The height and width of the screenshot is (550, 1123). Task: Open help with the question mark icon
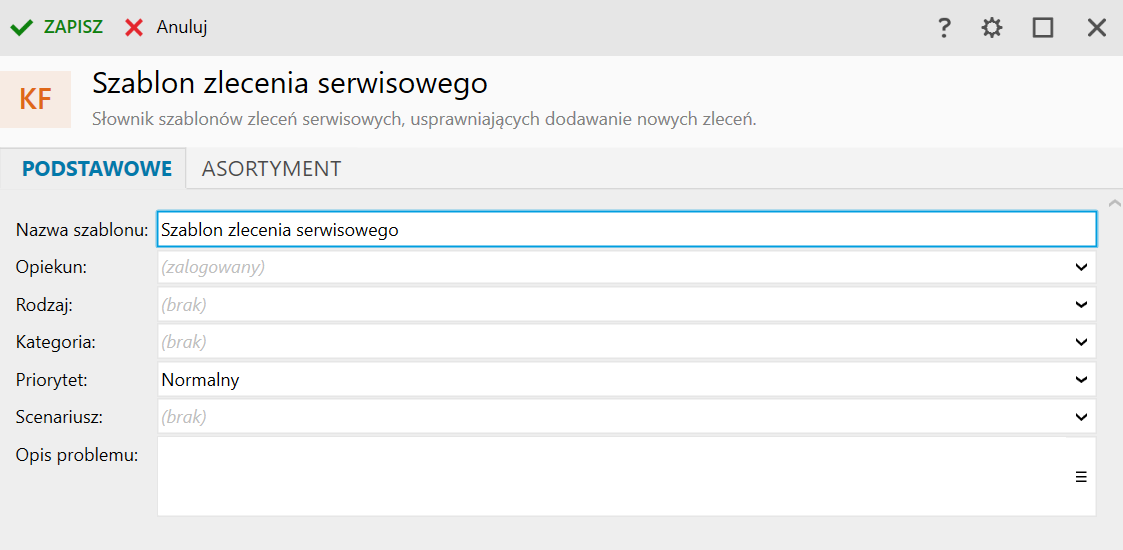pos(943,28)
